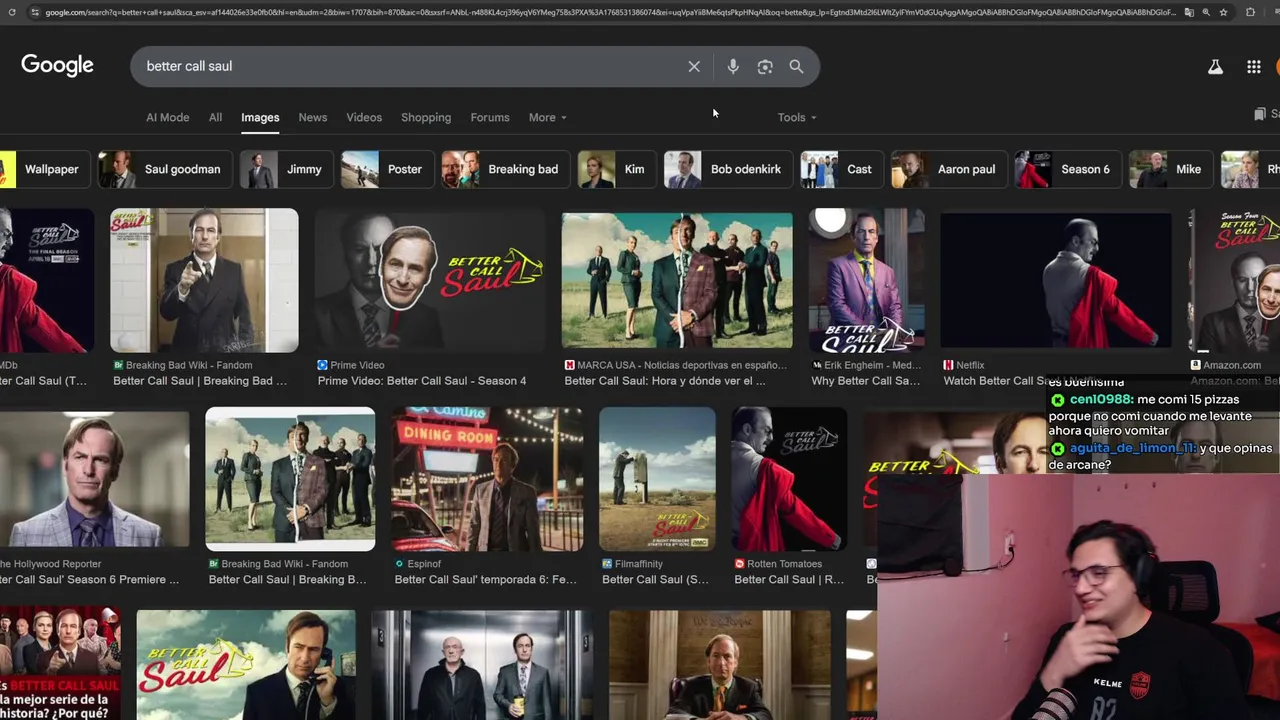This screenshot has height=720, width=1280.
Task: Open thumbnail of man at office desk
Action: [719, 665]
